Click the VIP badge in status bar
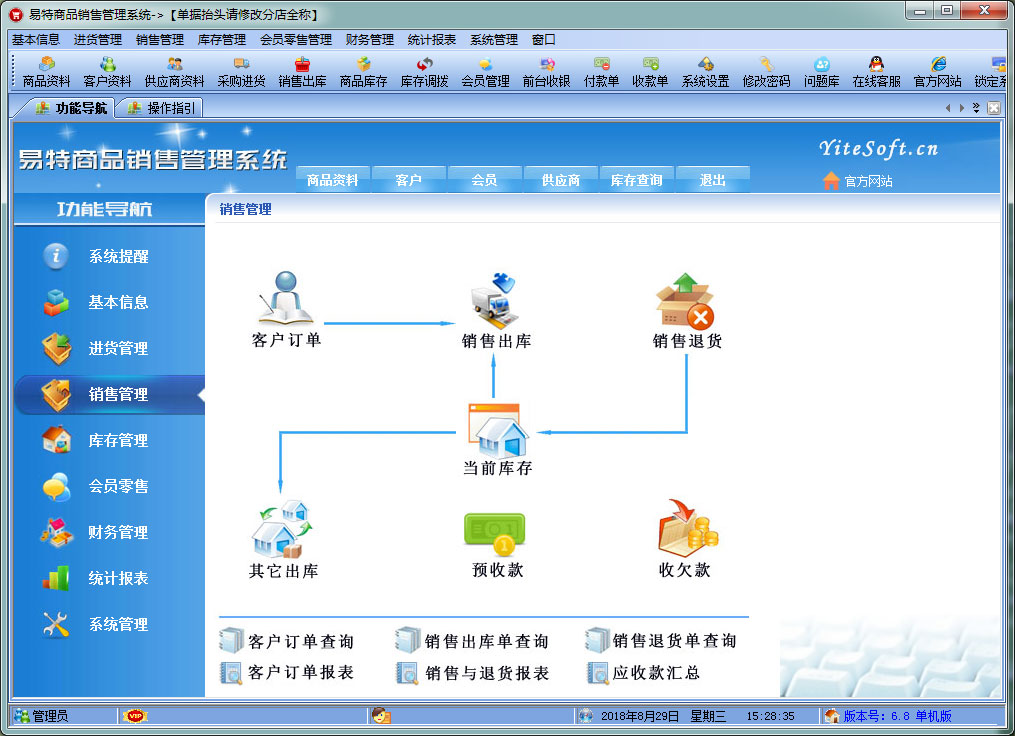 click(135, 716)
